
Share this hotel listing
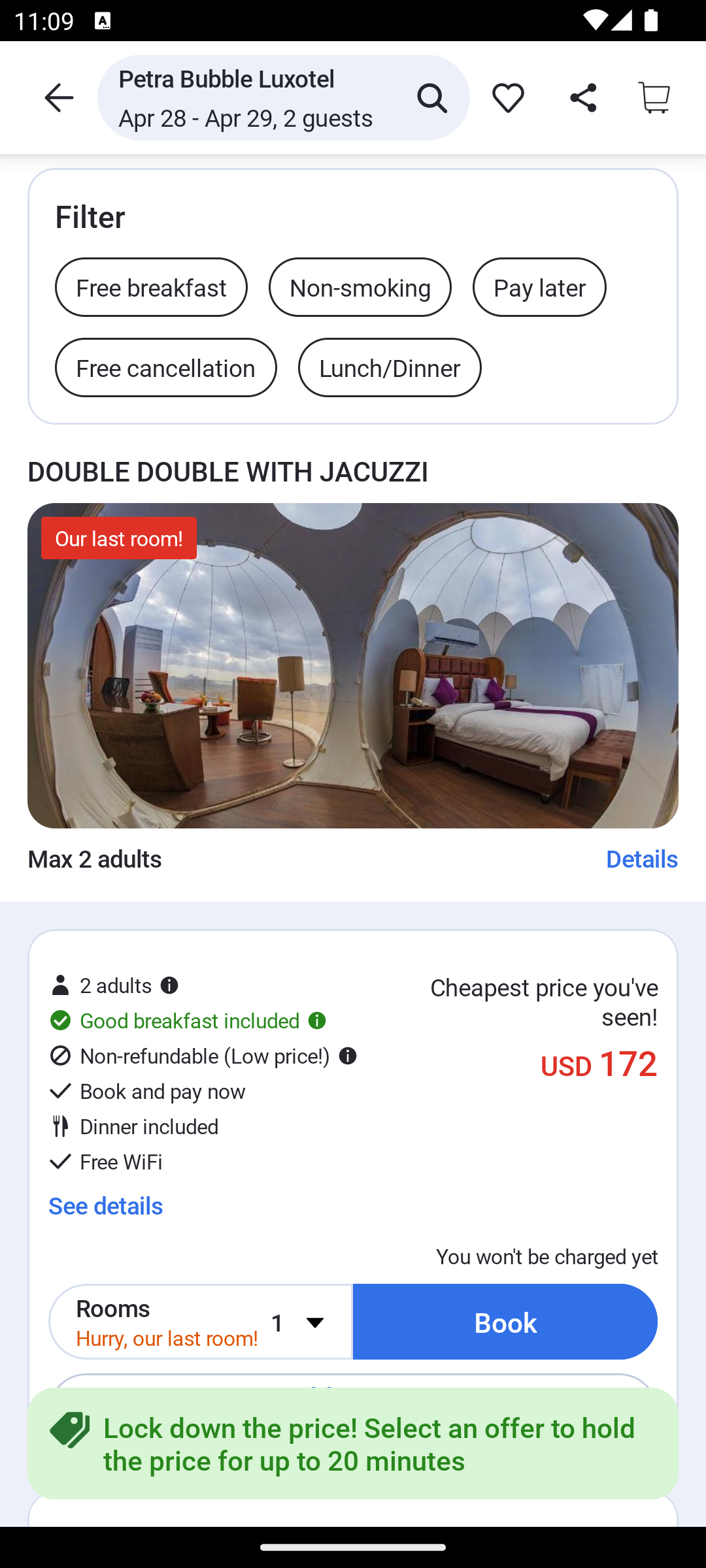coord(582,98)
